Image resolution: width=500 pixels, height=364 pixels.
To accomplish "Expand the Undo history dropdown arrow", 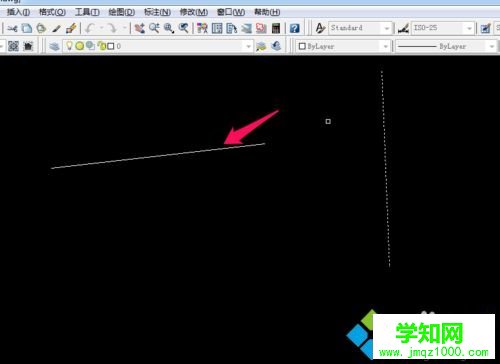I will [102, 28].
